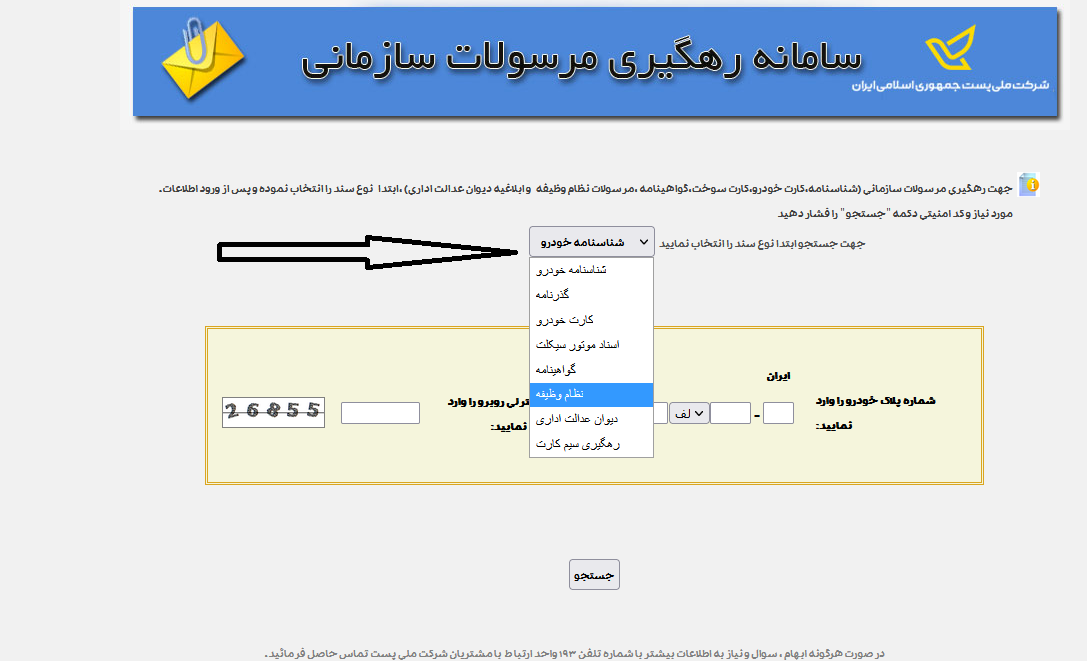This screenshot has height=661, width=1087.
Task: Select the highlighted نظام وظیفه option
Action: point(591,395)
